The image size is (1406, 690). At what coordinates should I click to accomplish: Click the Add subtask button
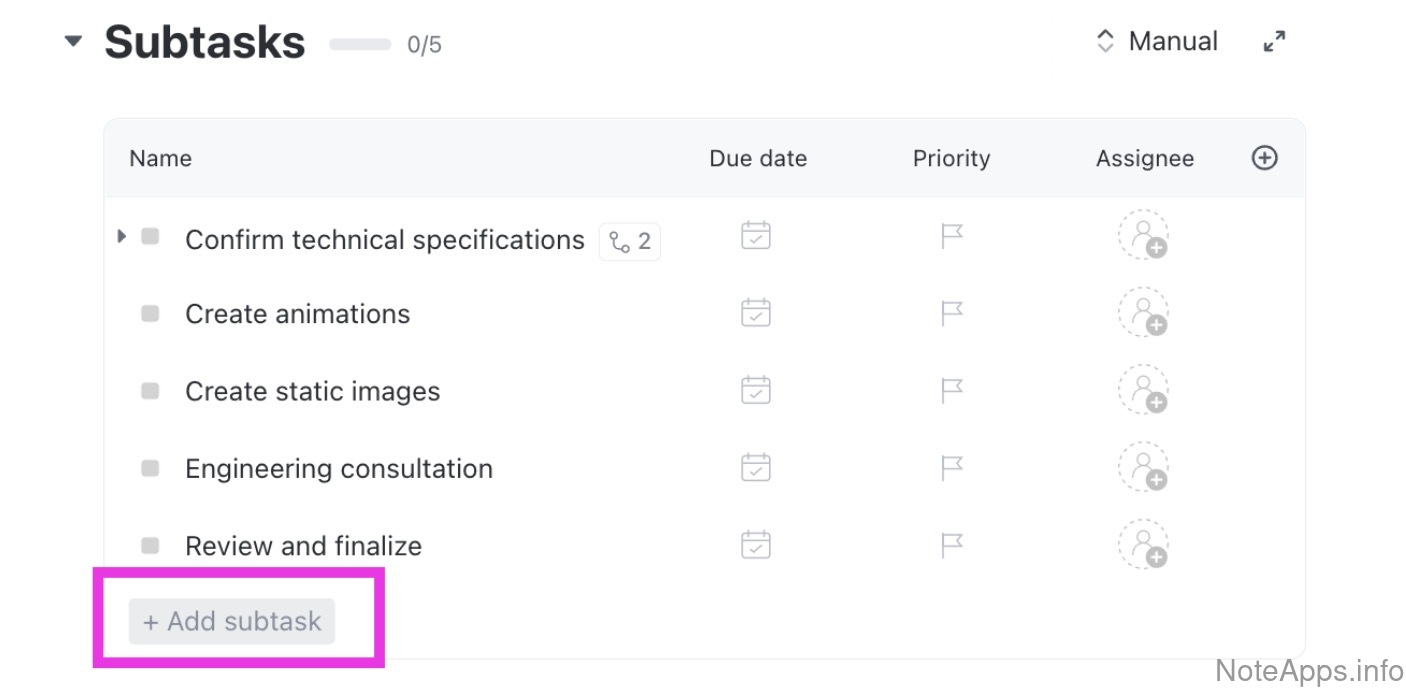pyautogui.click(x=232, y=621)
